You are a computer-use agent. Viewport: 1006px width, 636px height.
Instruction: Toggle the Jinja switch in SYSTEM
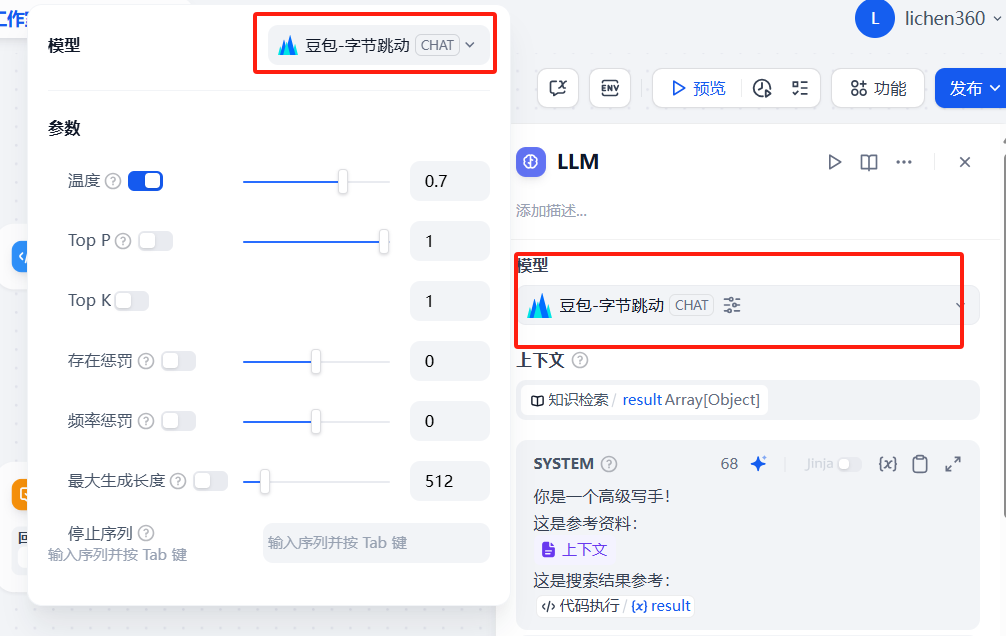pos(849,463)
